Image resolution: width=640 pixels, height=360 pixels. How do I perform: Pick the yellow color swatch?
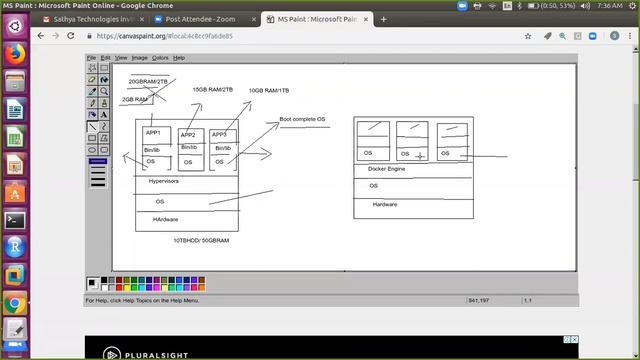pos(127,287)
